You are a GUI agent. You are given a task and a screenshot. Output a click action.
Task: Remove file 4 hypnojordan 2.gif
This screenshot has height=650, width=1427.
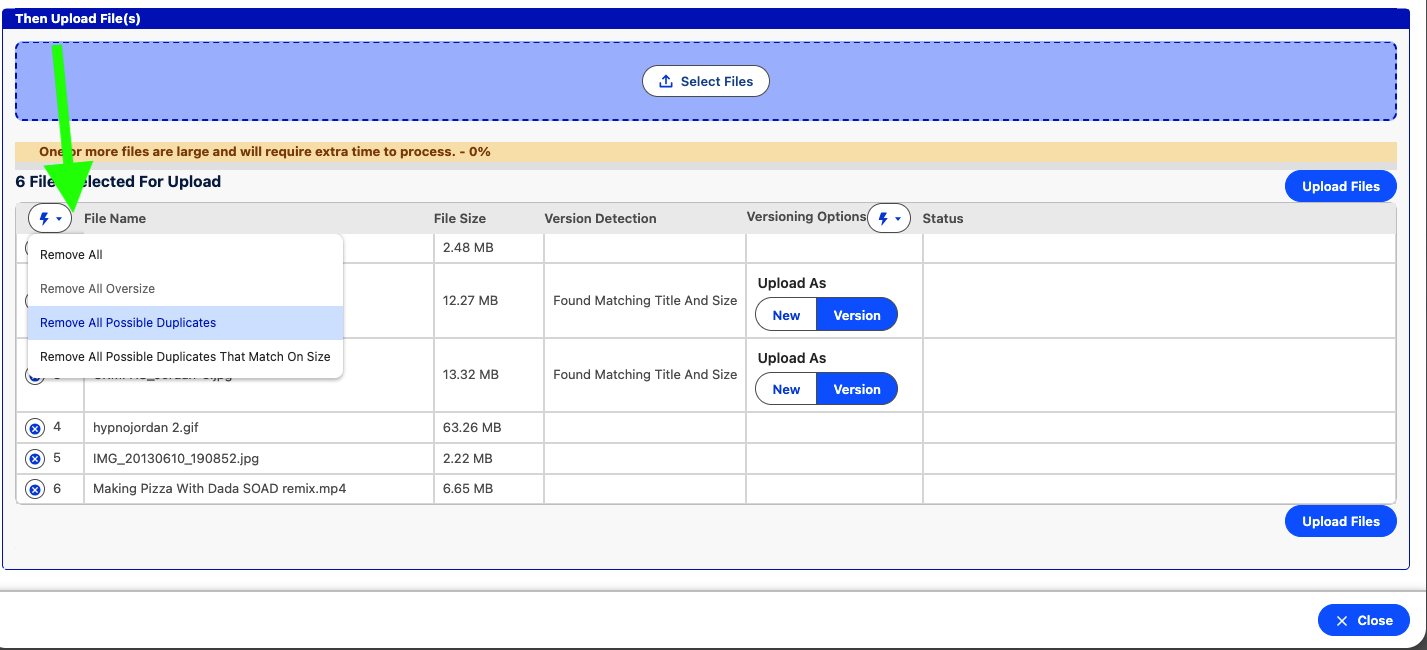click(x=35, y=428)
